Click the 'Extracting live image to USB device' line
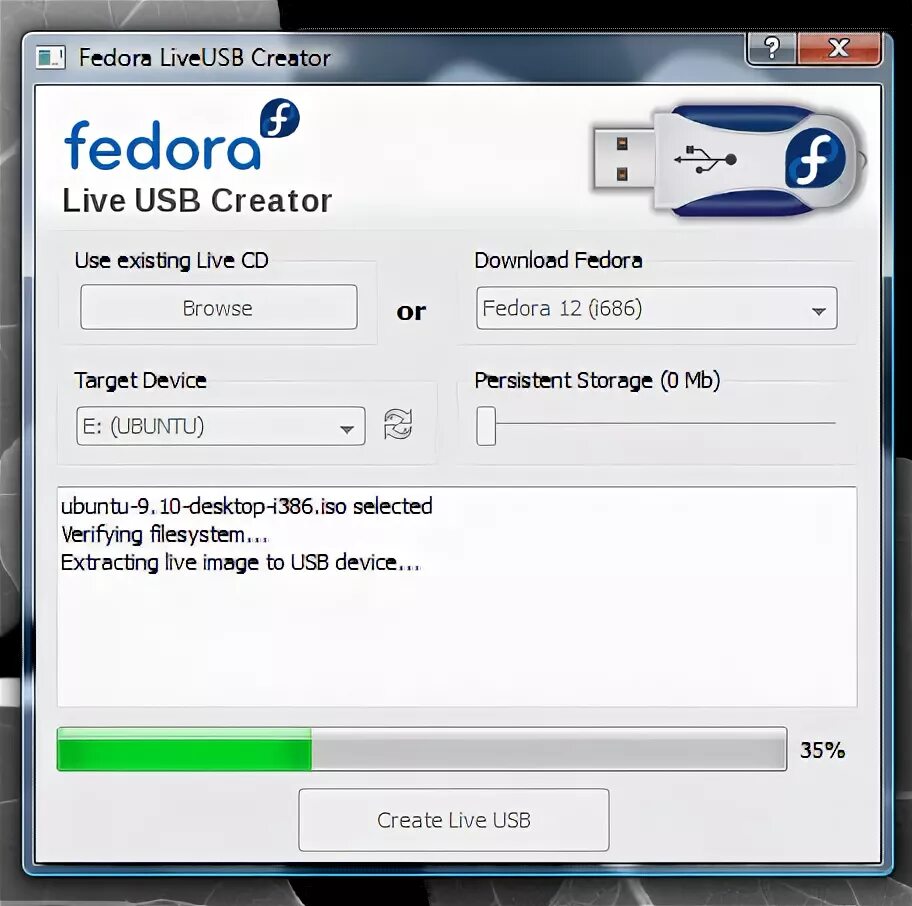 240,563
